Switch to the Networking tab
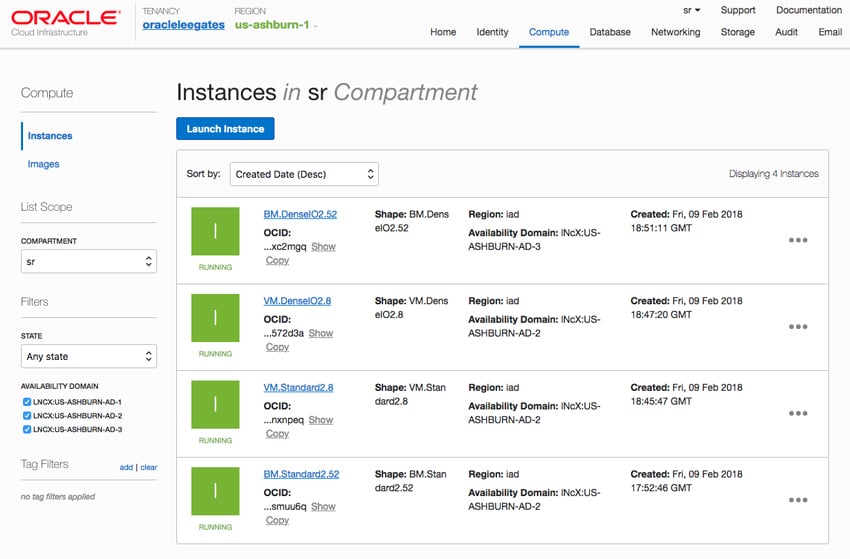The height and width of the screenshot is (559, 850). 675,32
